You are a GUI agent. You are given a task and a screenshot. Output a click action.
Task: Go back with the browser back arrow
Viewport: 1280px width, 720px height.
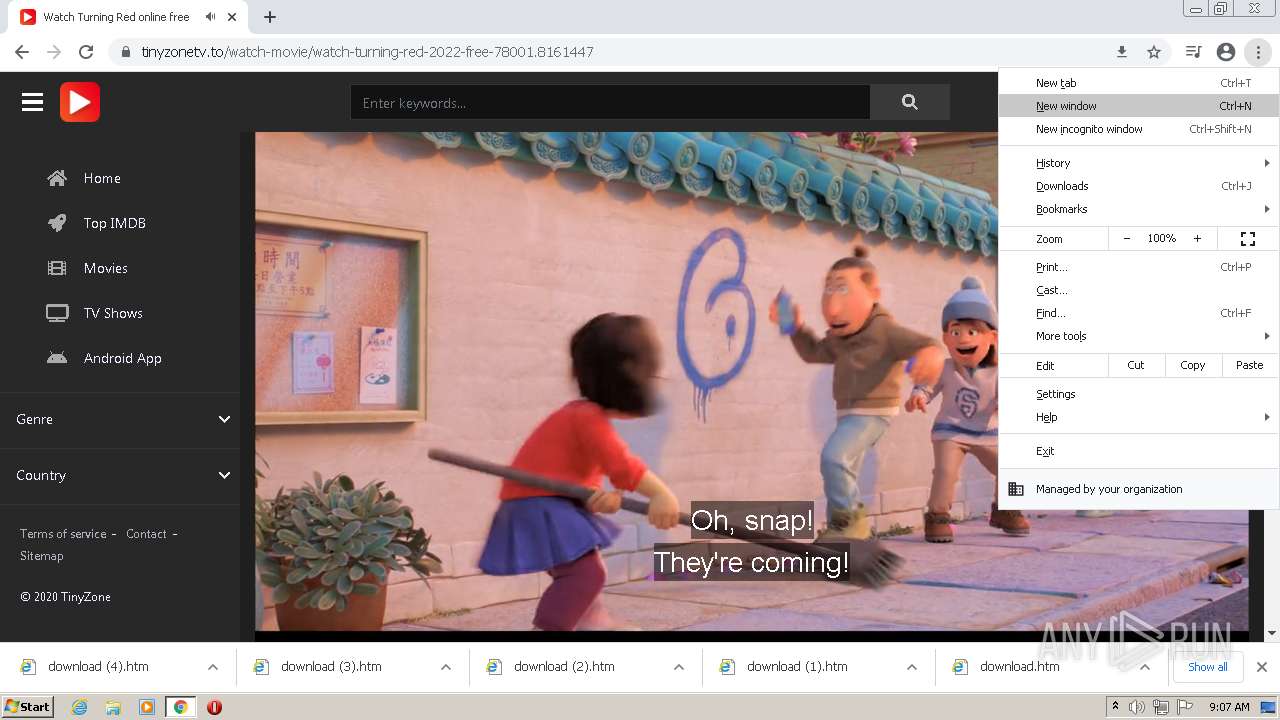22,52
